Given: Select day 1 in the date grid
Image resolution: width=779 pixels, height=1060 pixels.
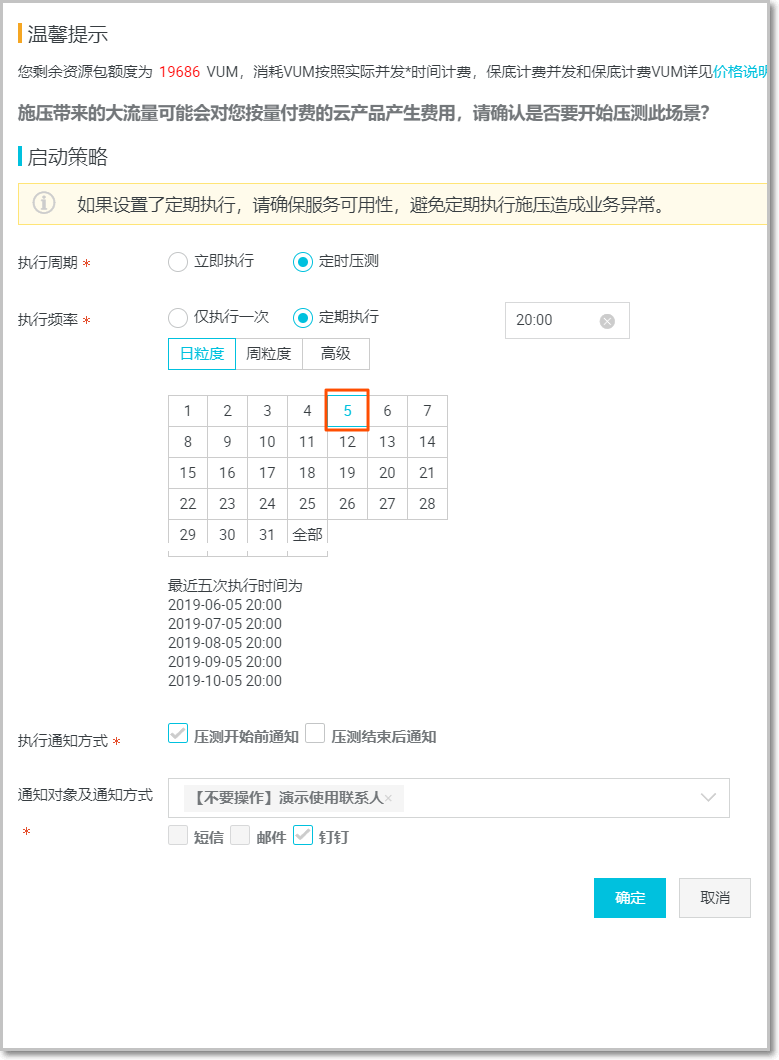Looking at the screenshot, I should tap(188, 411).
